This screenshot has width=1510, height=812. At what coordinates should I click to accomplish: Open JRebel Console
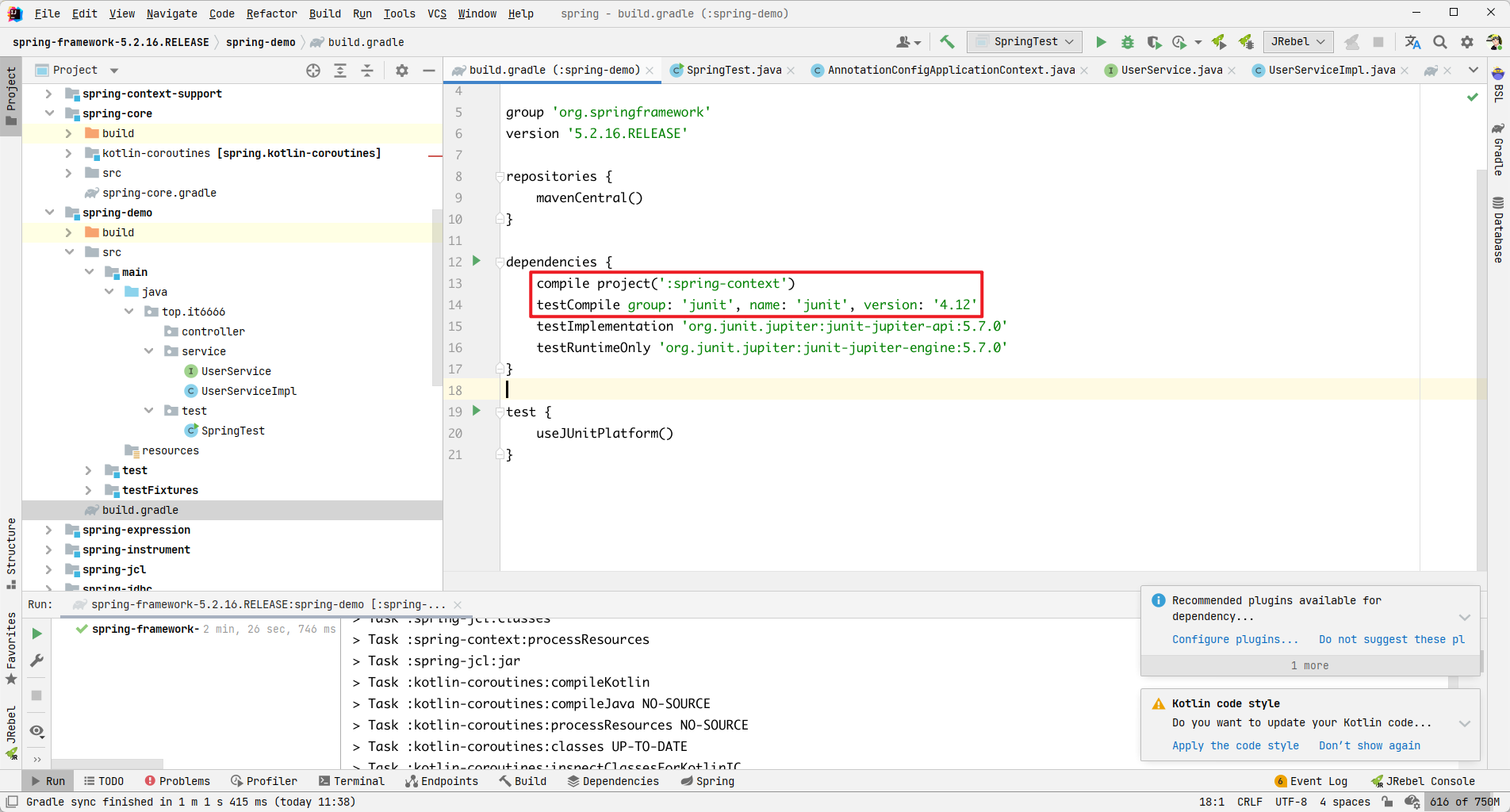pos(1423,781)
